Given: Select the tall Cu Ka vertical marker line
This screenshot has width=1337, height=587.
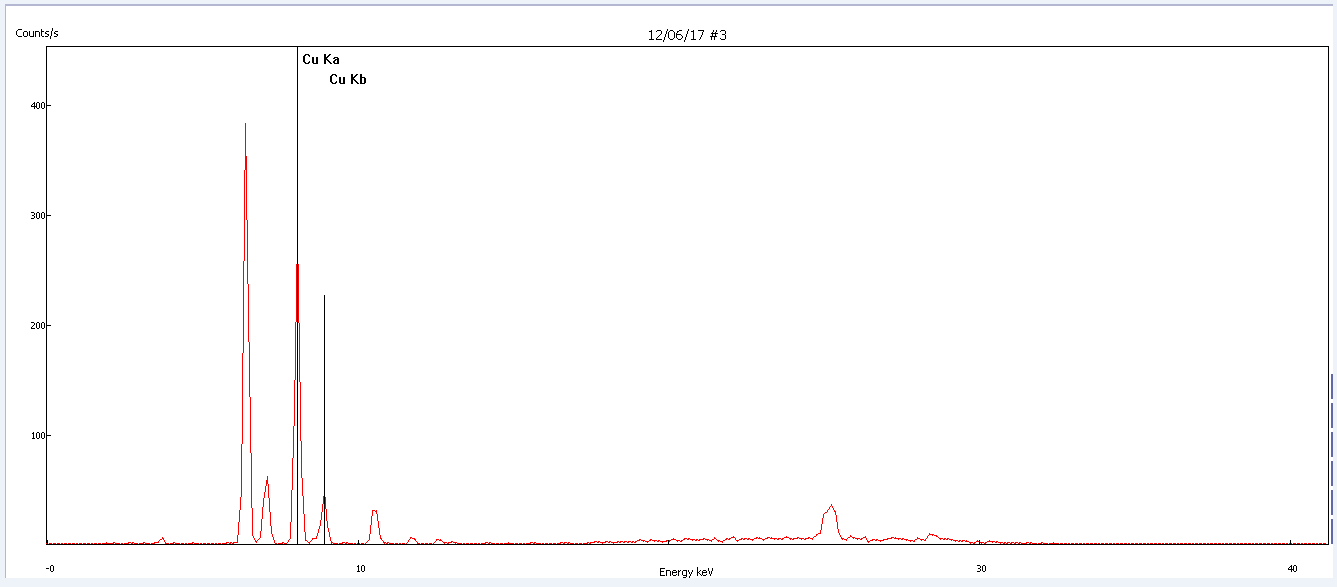Looking at the screenshot, I should pos(297,150).
